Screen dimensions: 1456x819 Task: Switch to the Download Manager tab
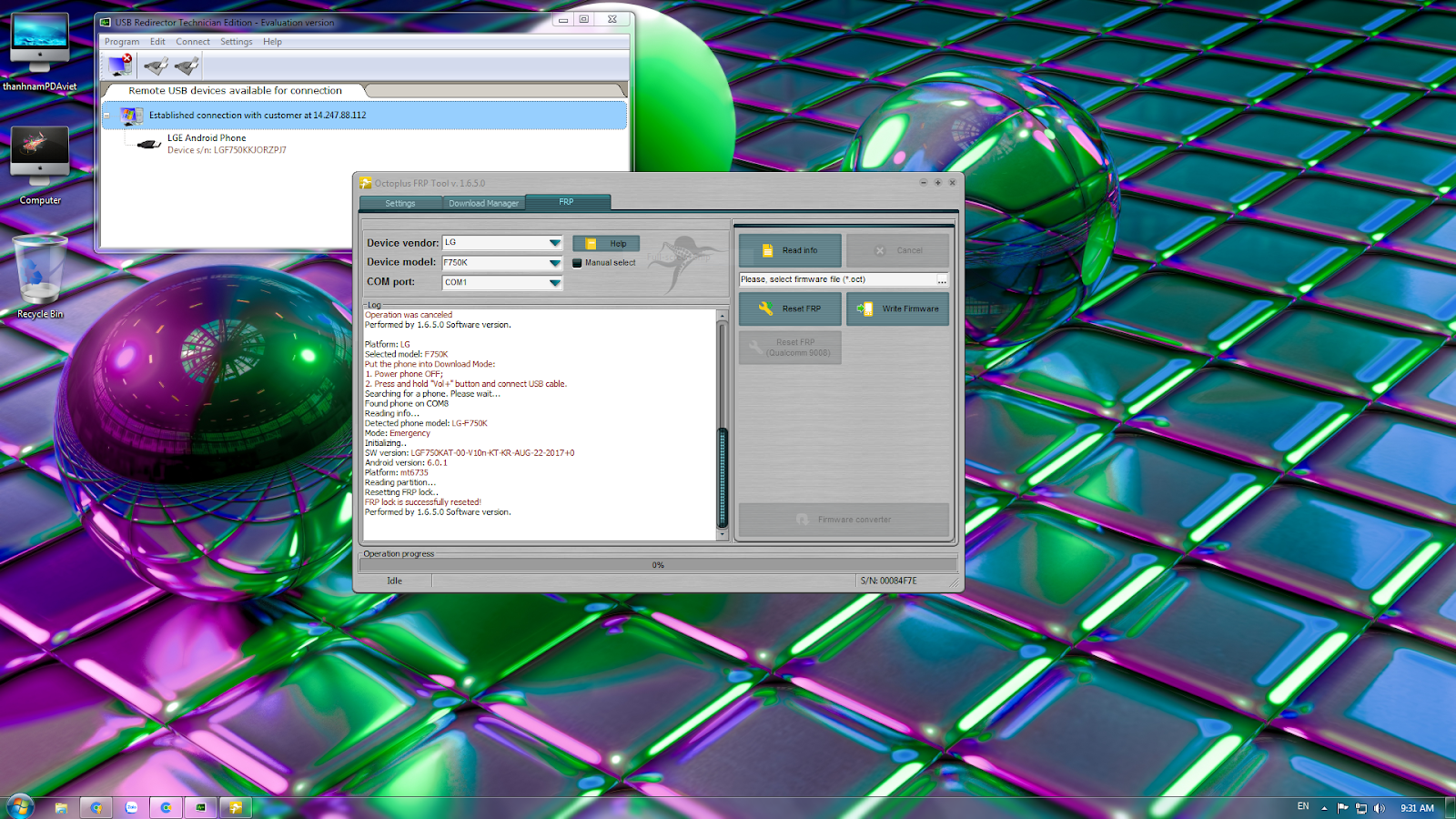tap(483, 203)
